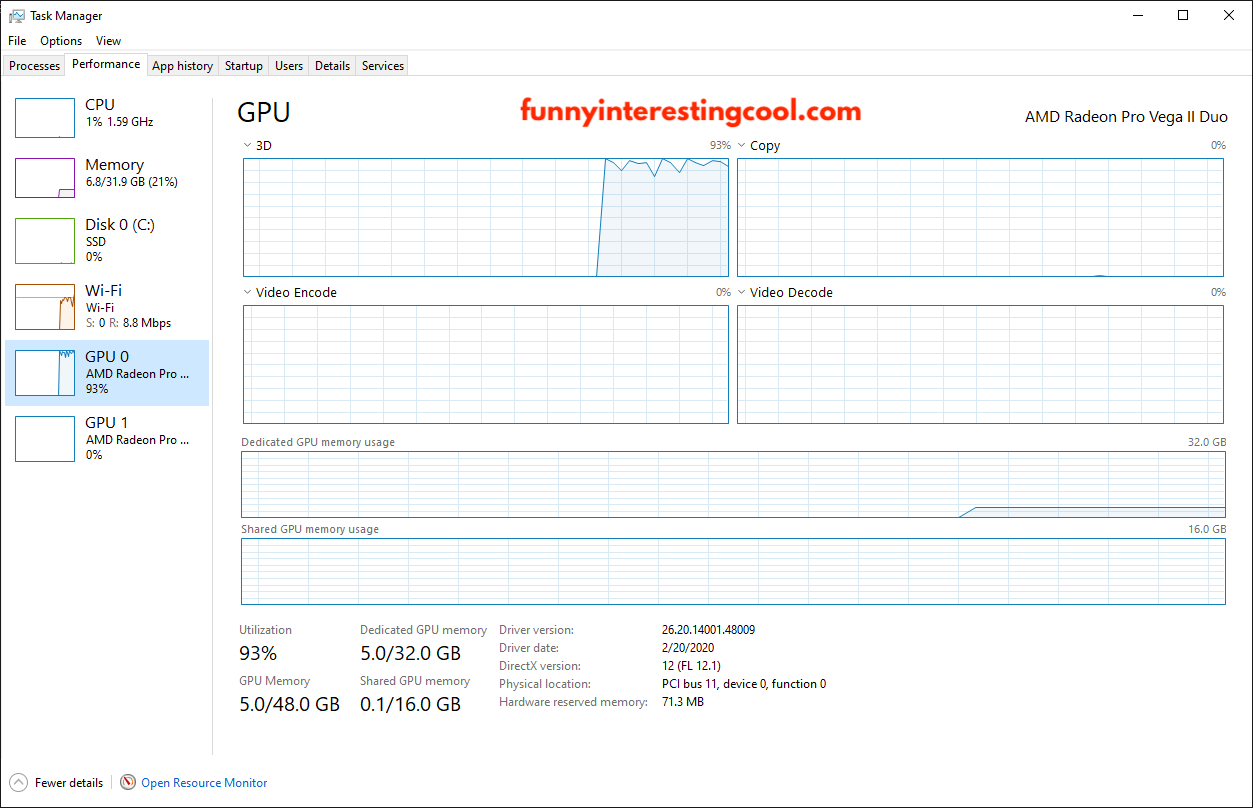Click the Video Encode graph area
The image size is (1253, 808).
(x=486, y=364)
